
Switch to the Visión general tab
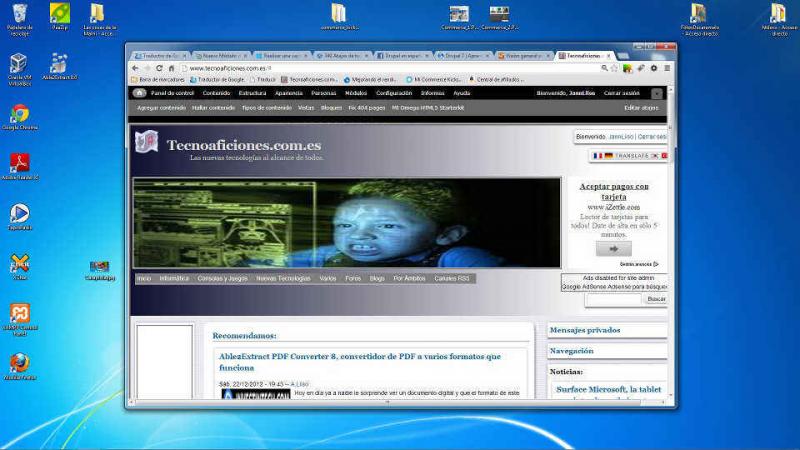(523, 56)
